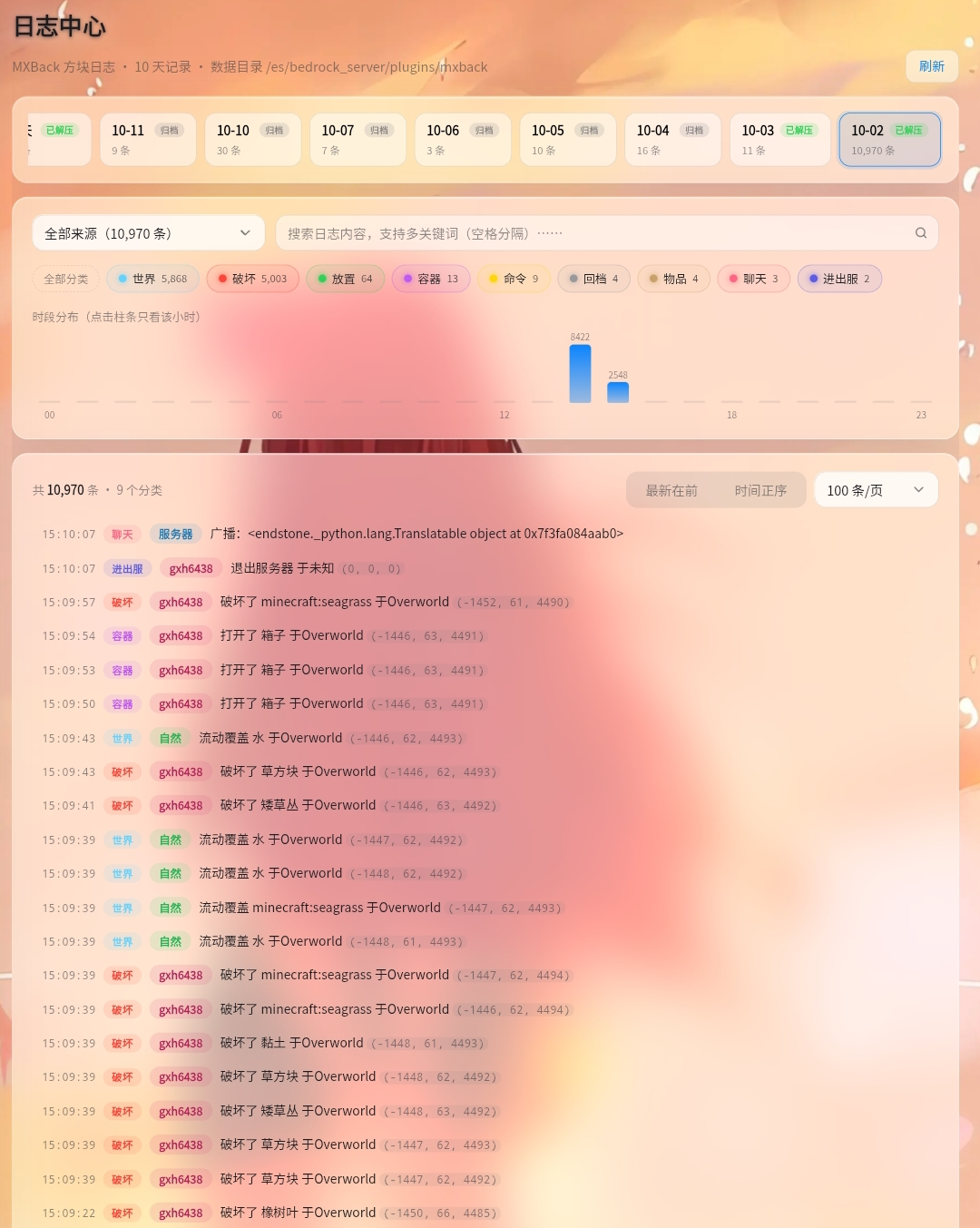The width and height of the screenshot is (980, 1228).
Task: Click coordinates (-1448, 61, 4493) on 流动覆盖 水 row
Action: pos(407,942)
